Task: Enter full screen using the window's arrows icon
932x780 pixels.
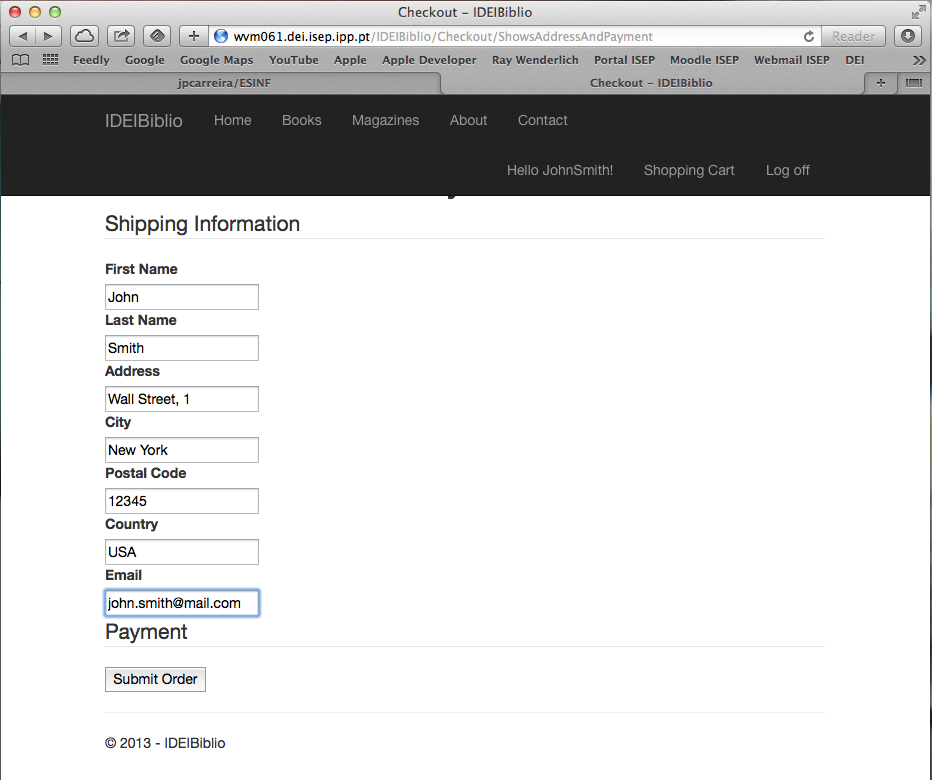Action: pos(918,12)
